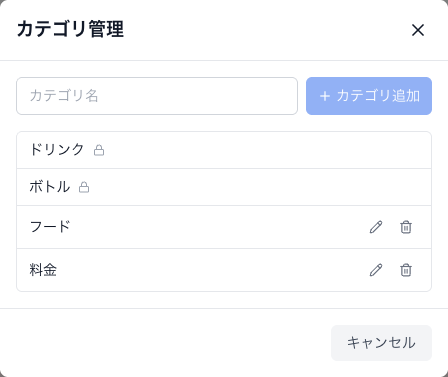Viewport: 448px width, 377px height.
Task: Delete the フード category via trash icon
Action: pos(406,227)
